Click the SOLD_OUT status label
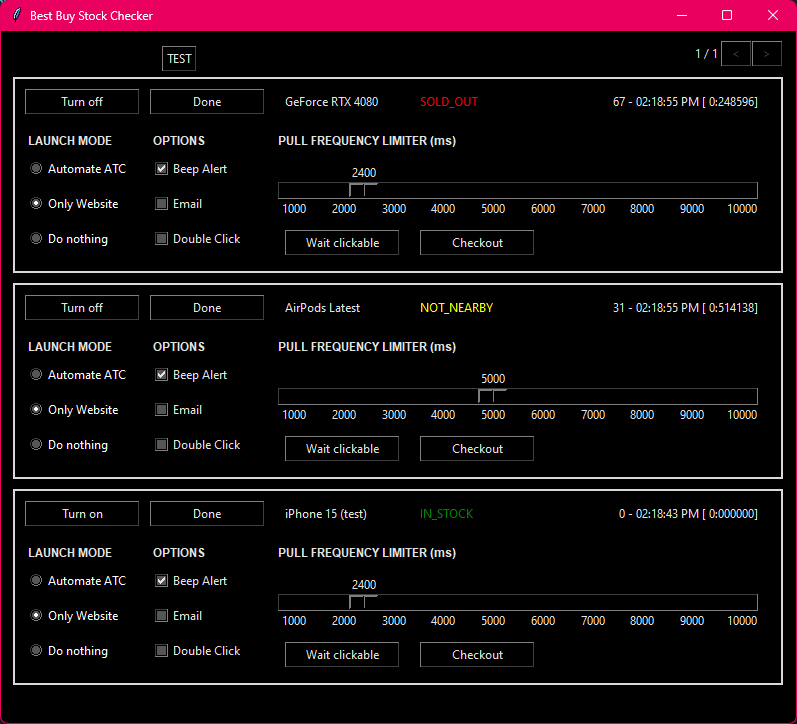Image resolution: width=797 pixels, height=724 pixels. click(x=449, y=102)
